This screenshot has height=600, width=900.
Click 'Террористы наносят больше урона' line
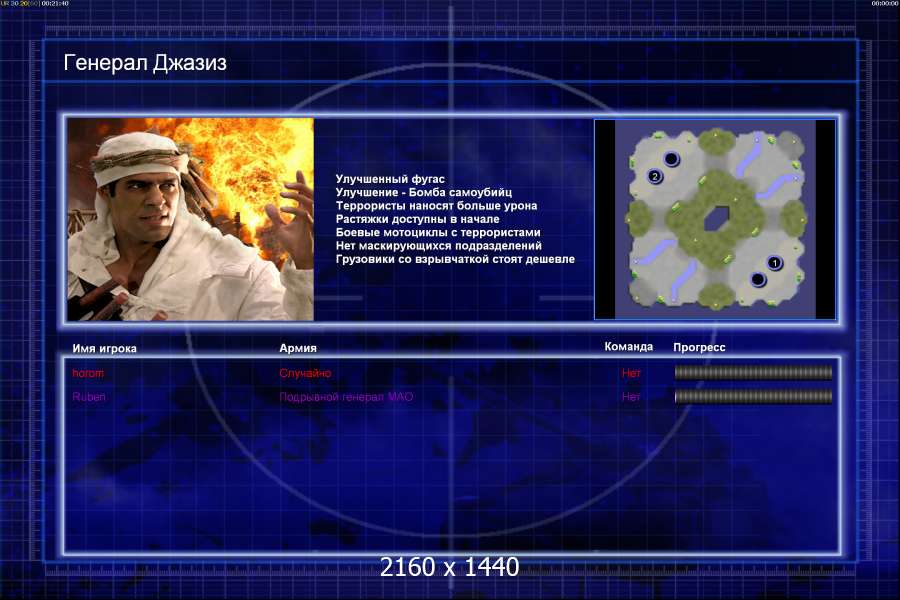pyautogui.click(x=436, y=206)
